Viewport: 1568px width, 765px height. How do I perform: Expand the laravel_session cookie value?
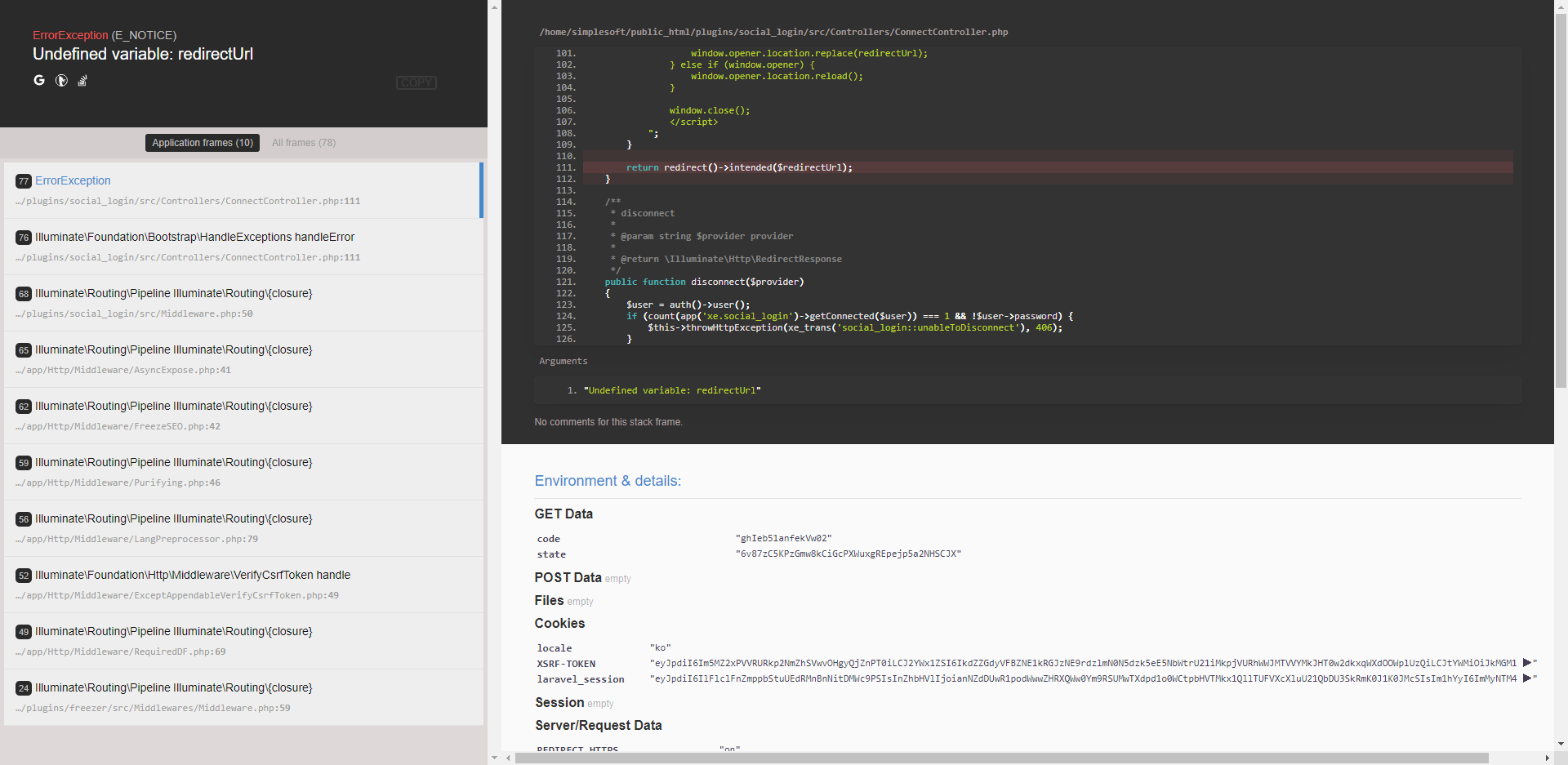[x=1529, y=679]
